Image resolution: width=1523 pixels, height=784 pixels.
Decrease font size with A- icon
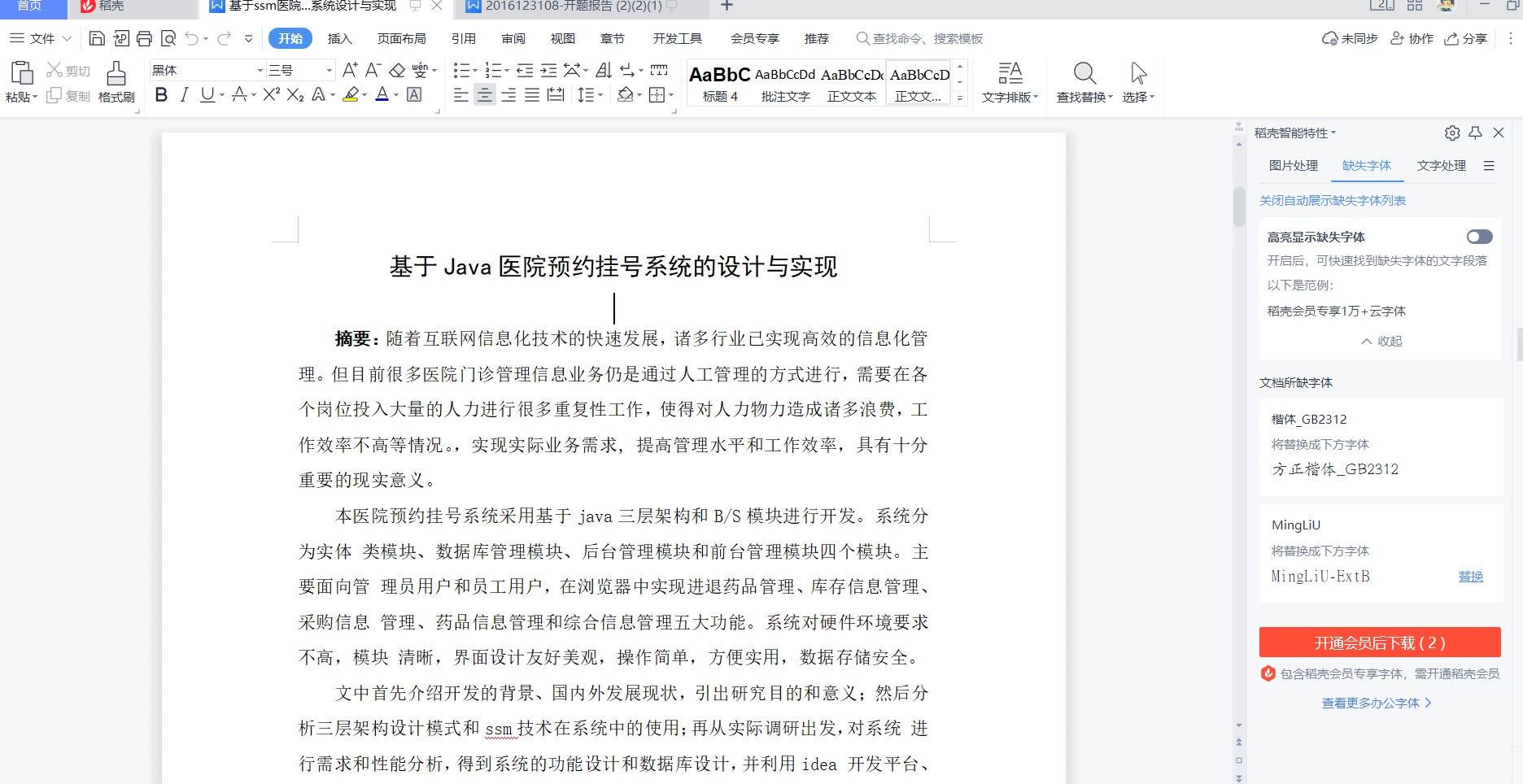tap(373, 70)
